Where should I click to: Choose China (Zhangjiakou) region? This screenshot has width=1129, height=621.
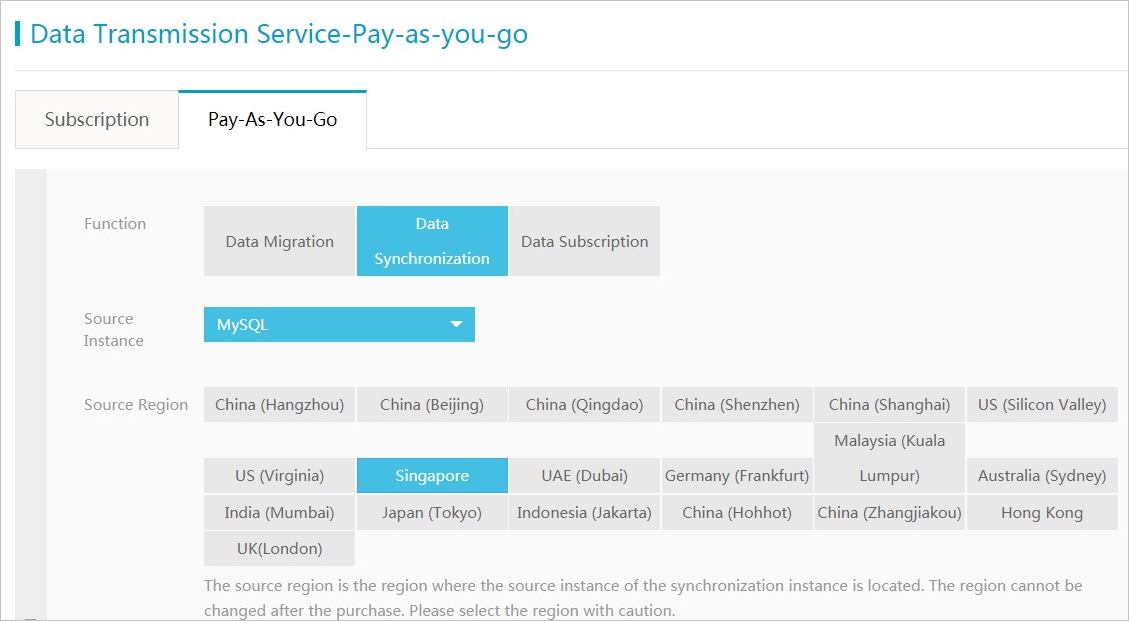[x=889, y=513]
